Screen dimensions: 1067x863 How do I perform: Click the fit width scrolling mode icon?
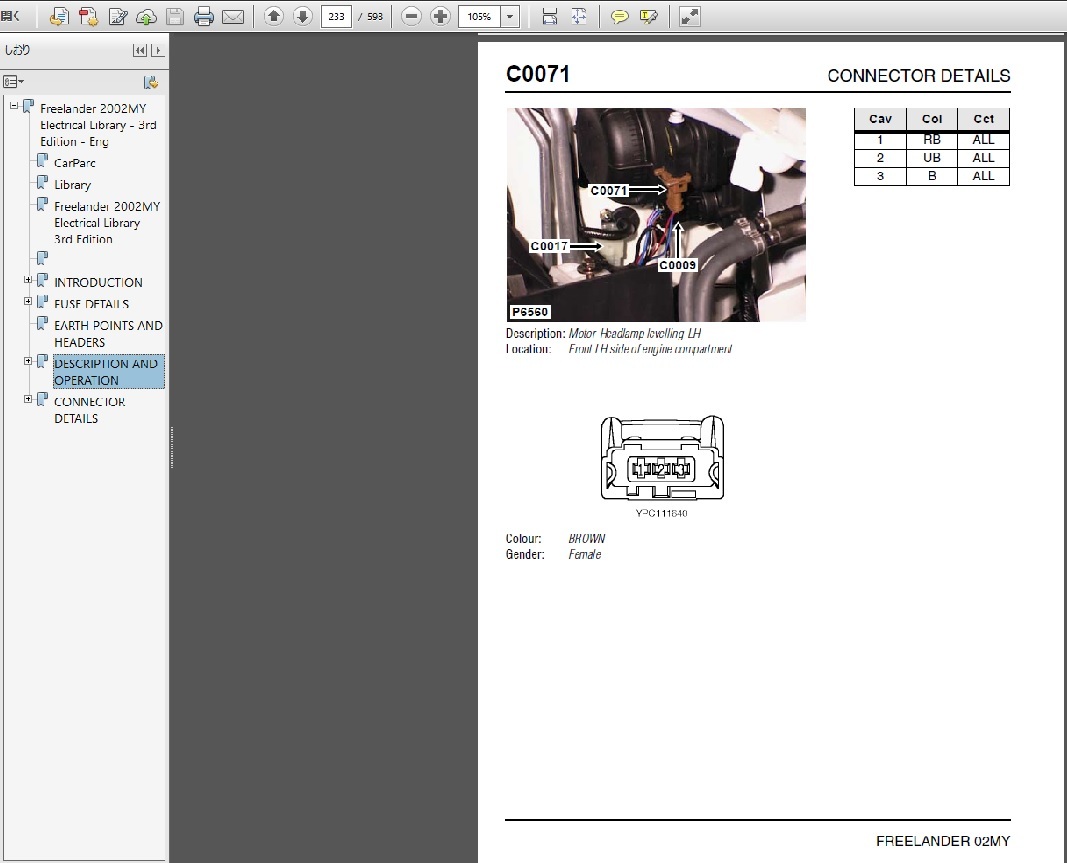pyautogui.click(x=550, y=16)
